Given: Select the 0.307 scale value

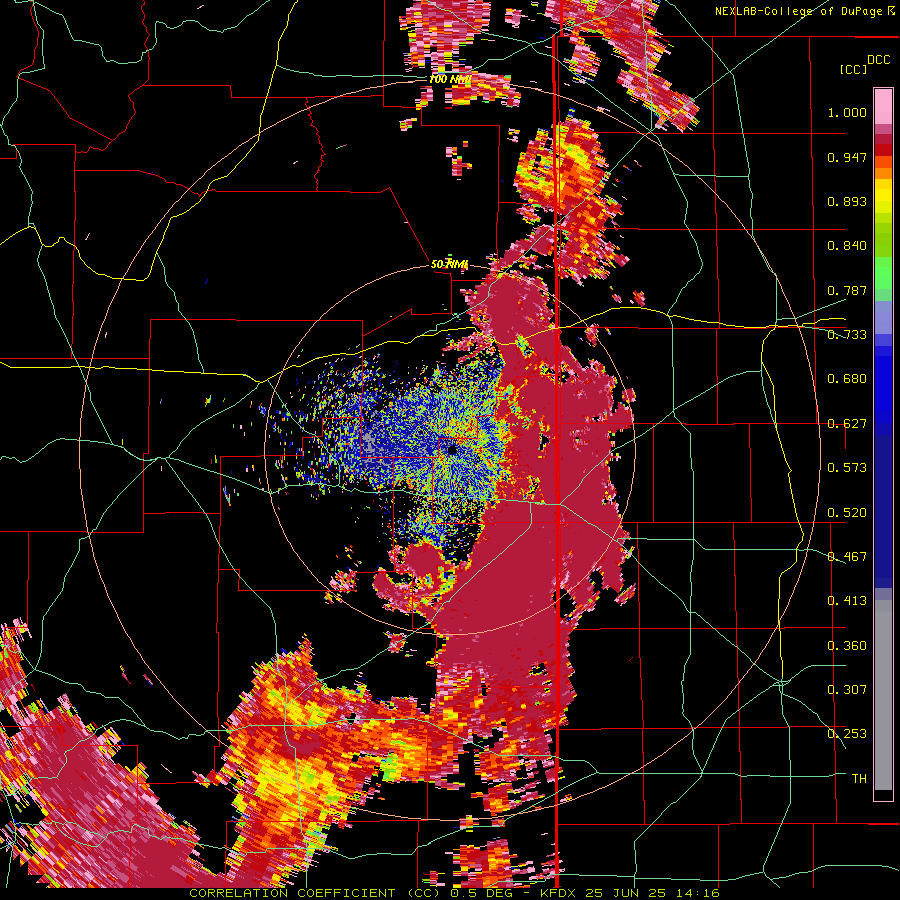Looking at the screenshot, I should click(x=847, y=690).
